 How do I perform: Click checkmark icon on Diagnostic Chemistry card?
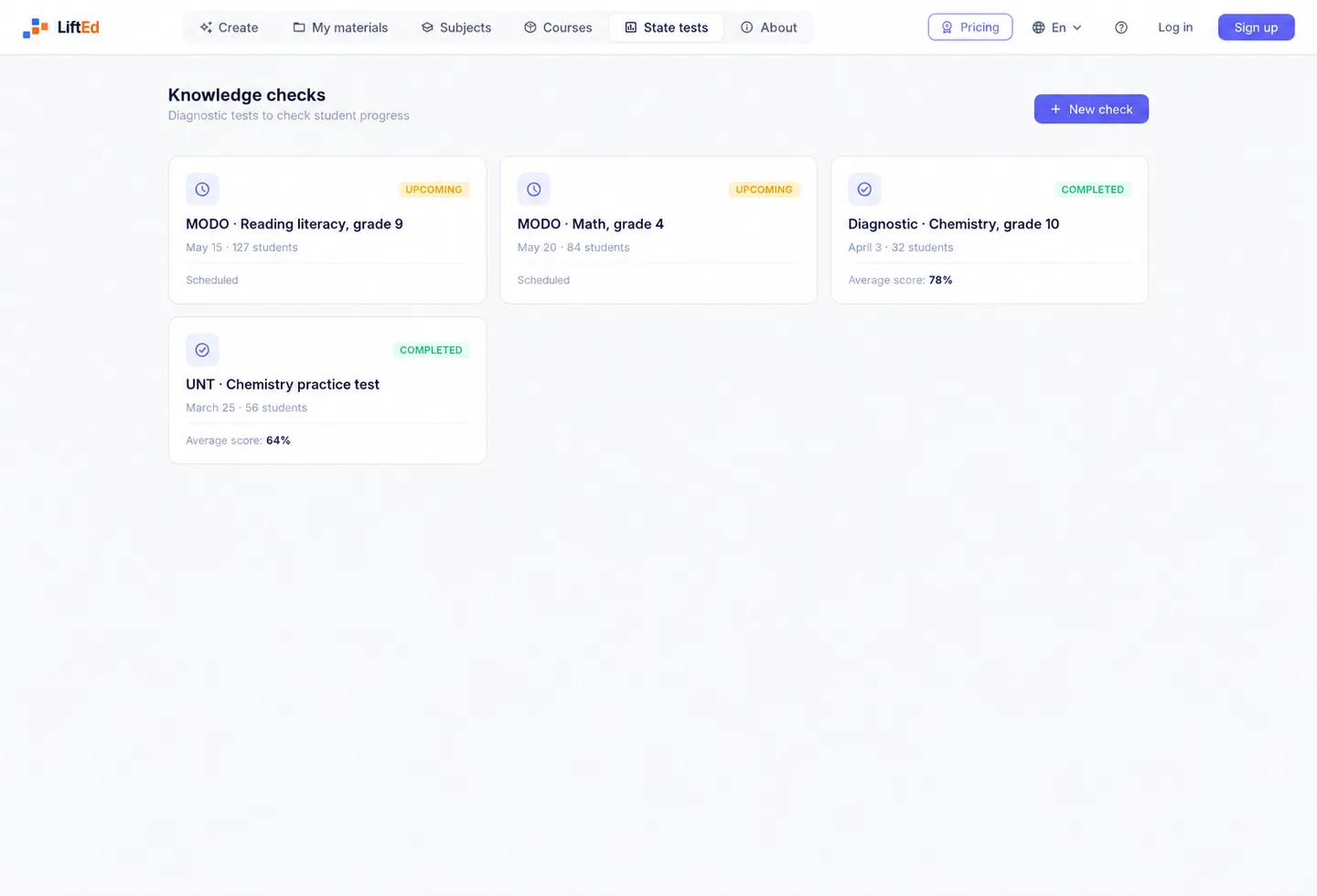[x=864, y=189]
